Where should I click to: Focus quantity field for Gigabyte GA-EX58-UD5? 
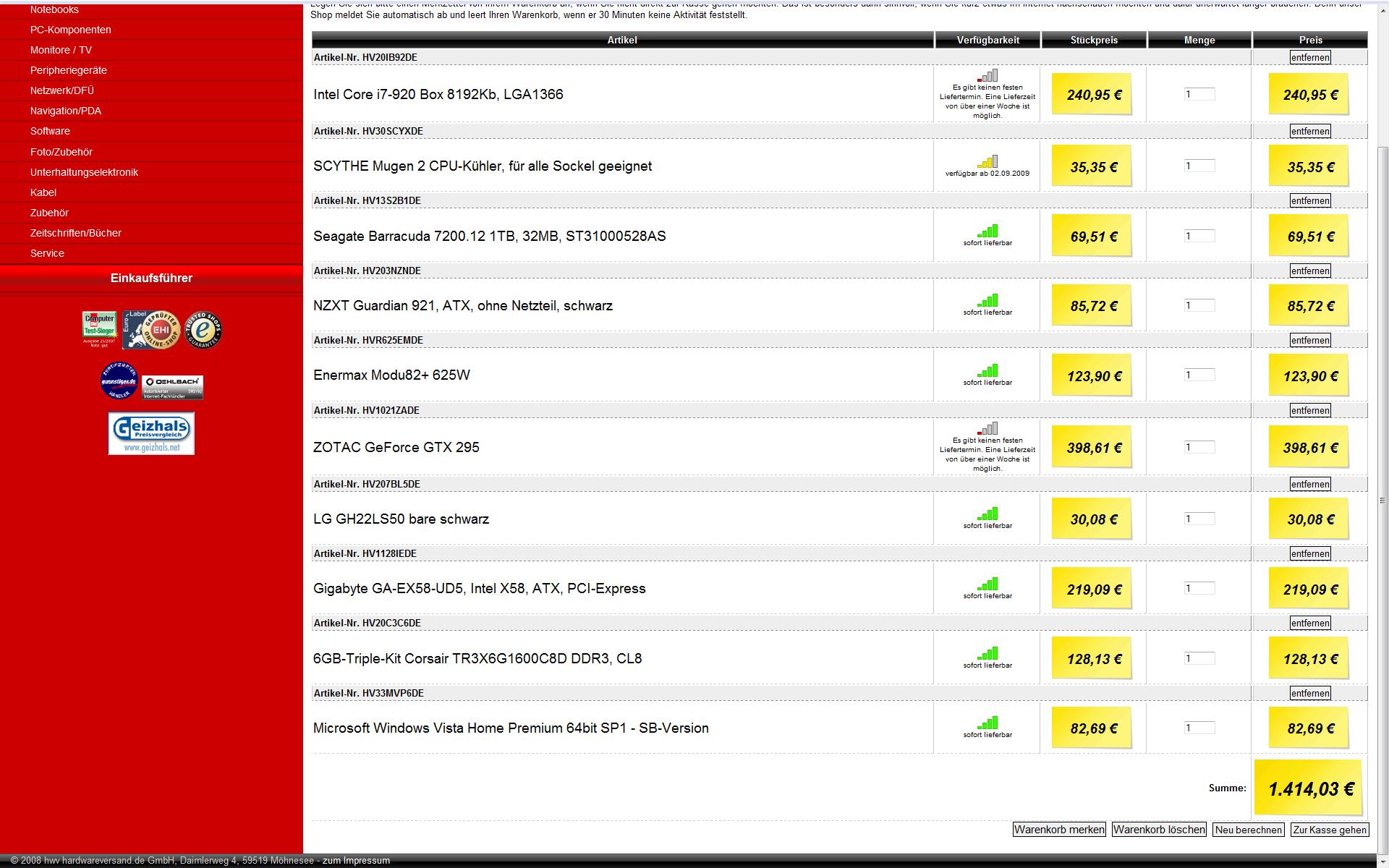[1199, 588]
